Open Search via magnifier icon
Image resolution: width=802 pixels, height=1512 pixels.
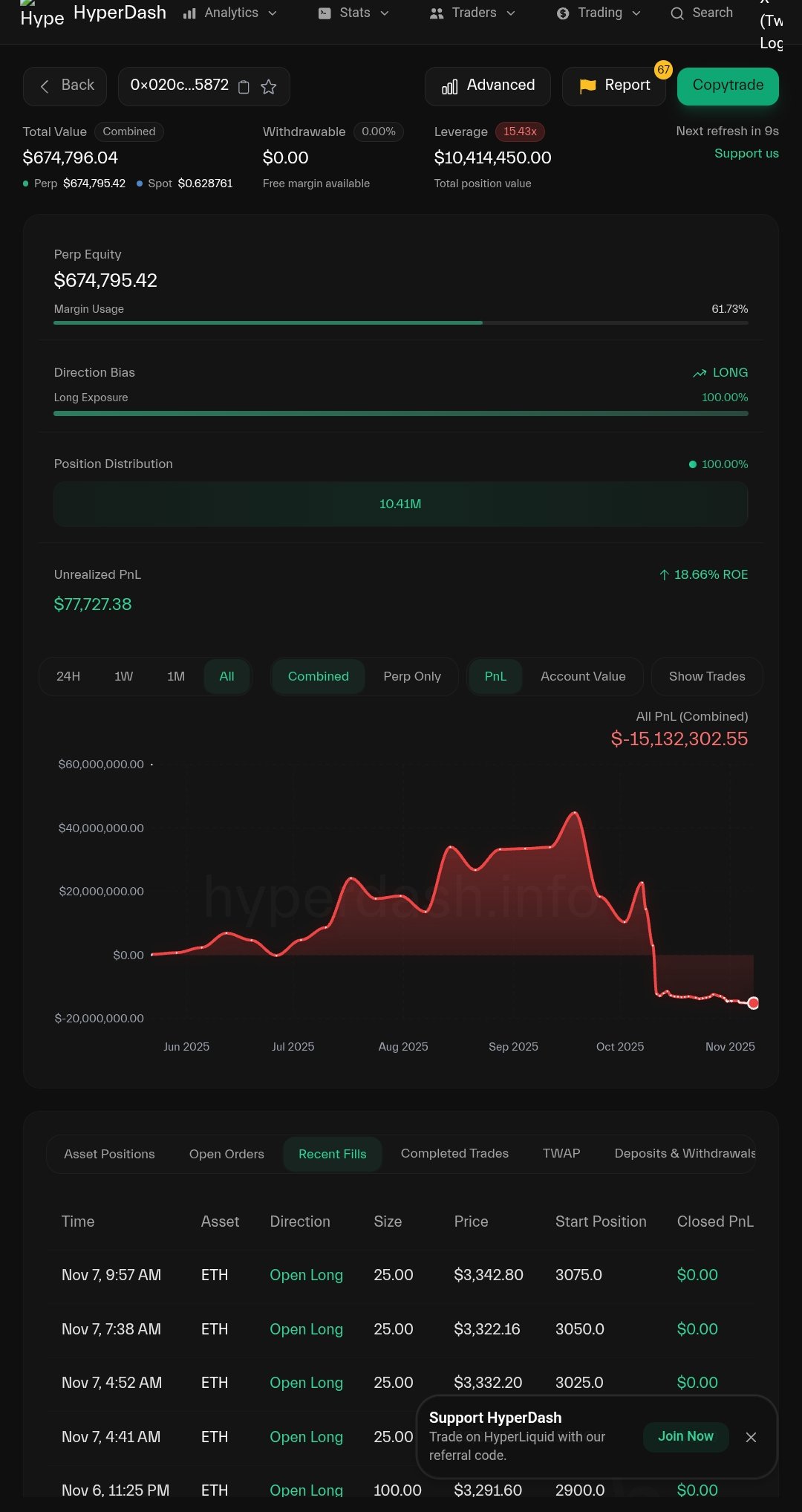click(677, 13)
